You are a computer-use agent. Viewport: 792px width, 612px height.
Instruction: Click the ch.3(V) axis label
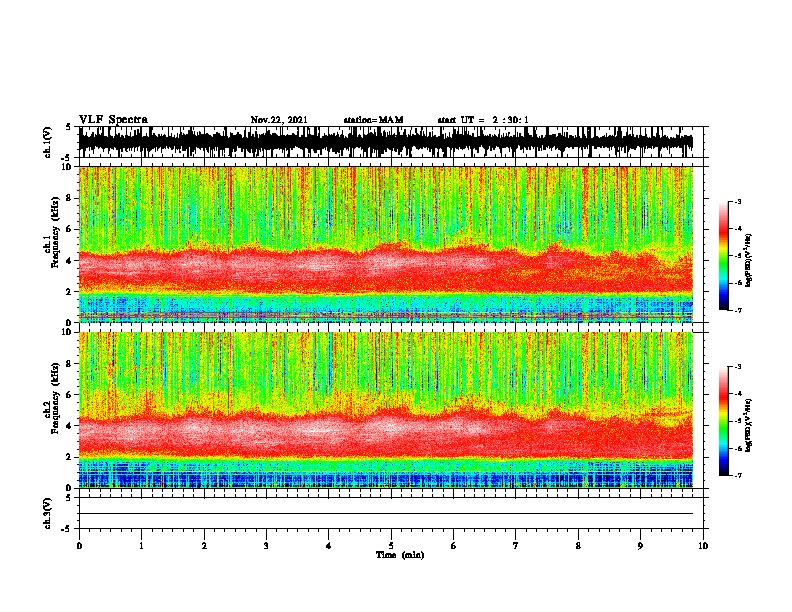48,513
